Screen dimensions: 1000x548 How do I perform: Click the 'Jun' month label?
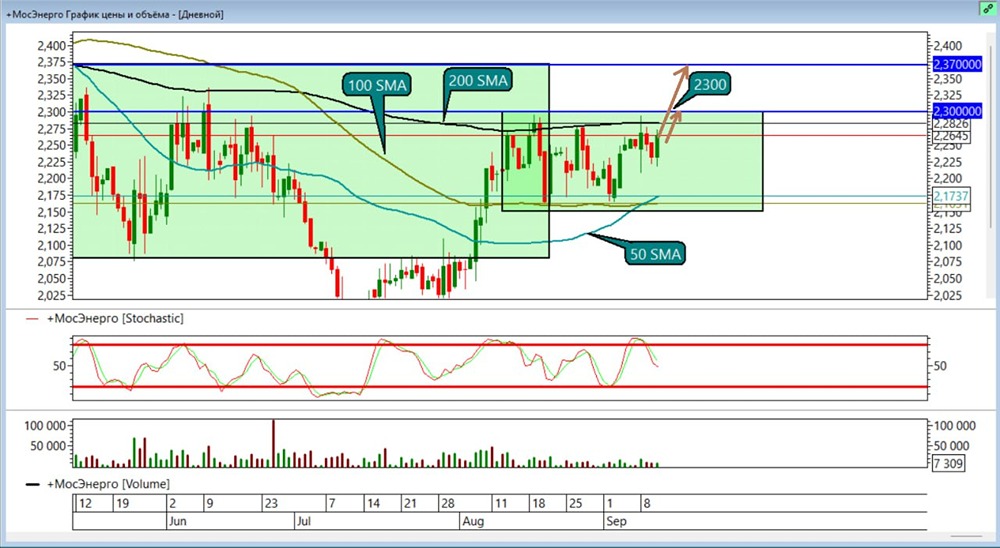[177, 521]
